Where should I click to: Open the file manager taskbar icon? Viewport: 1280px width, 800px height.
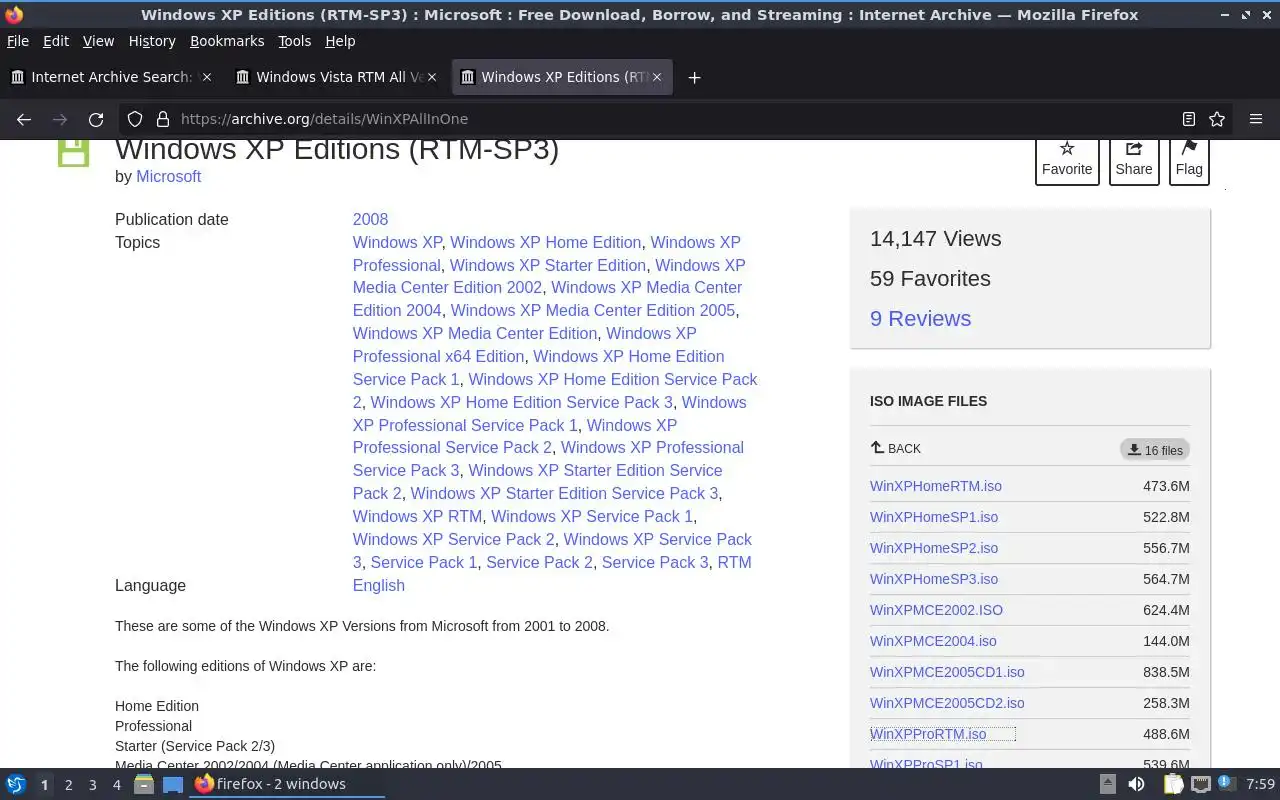pos(144,784)
